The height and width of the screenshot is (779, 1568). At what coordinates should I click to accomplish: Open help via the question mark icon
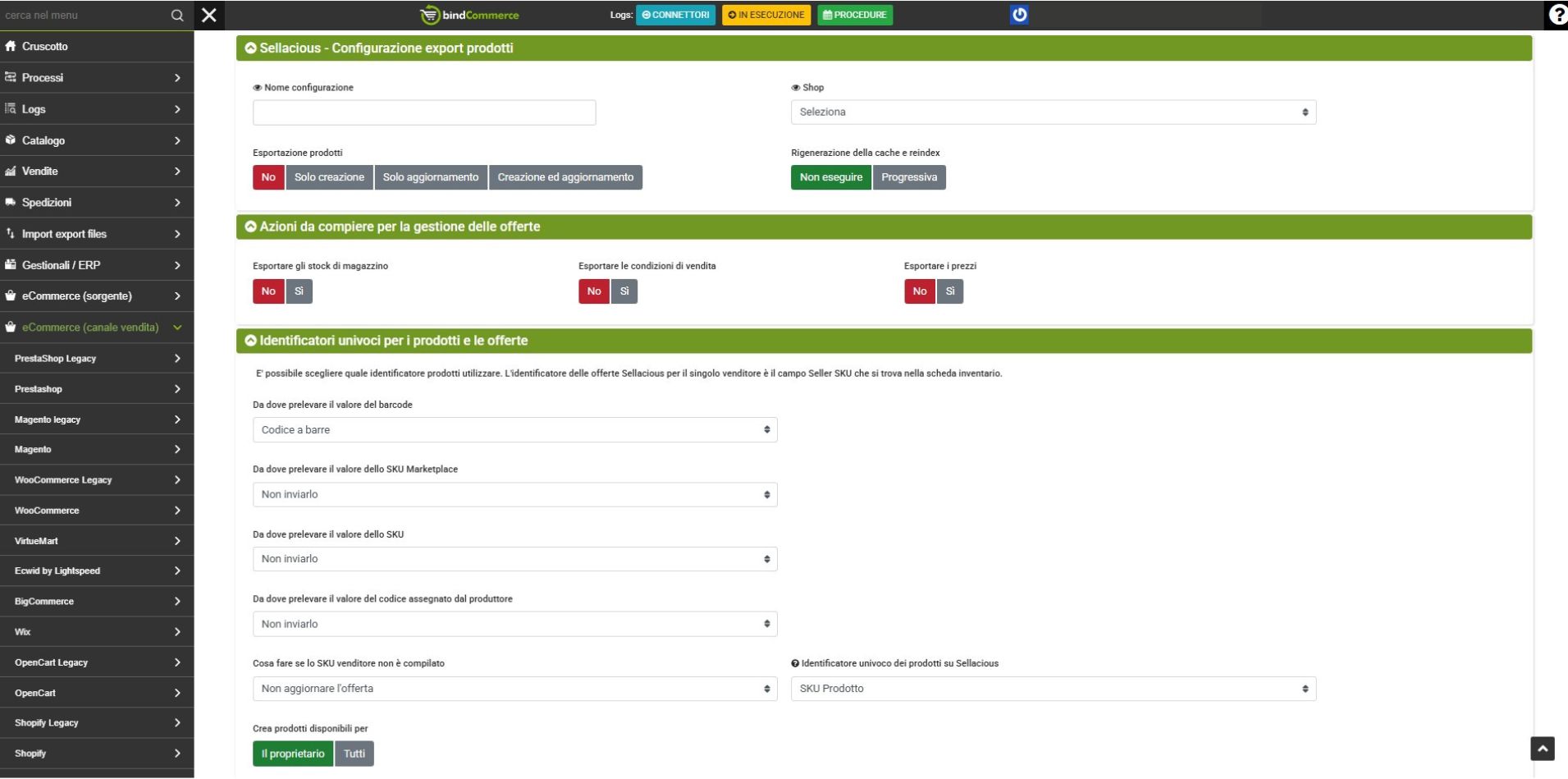click(x=1557, y=15)
